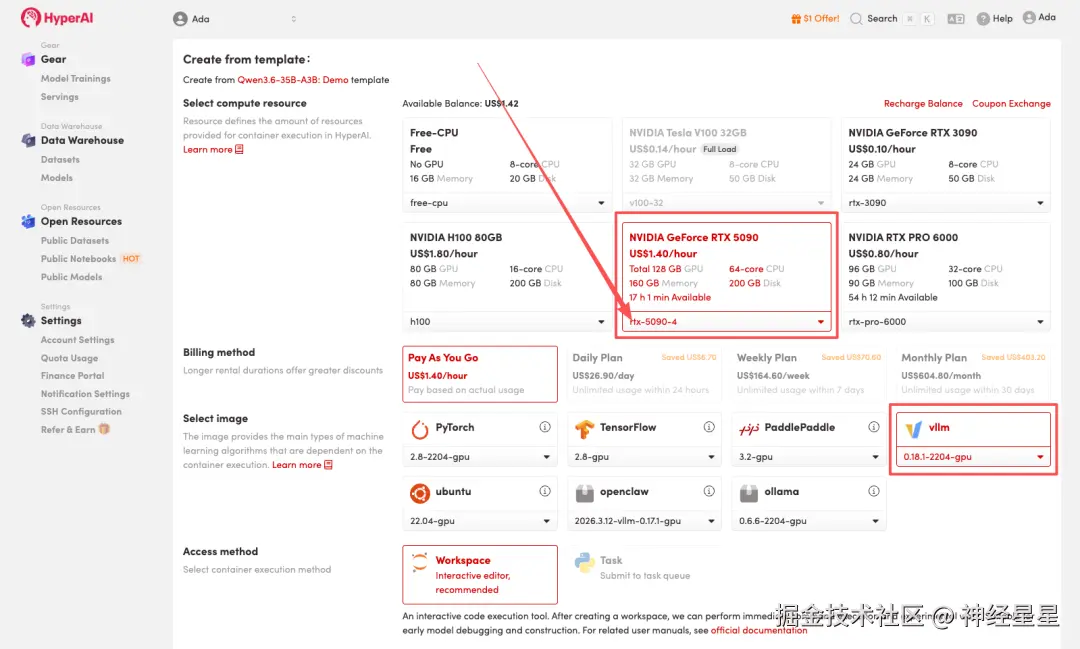Image resolution: width=1080 pixels, height=649 pixels.
Task: Click the Help question mark icon
Action: click(983, 19)
